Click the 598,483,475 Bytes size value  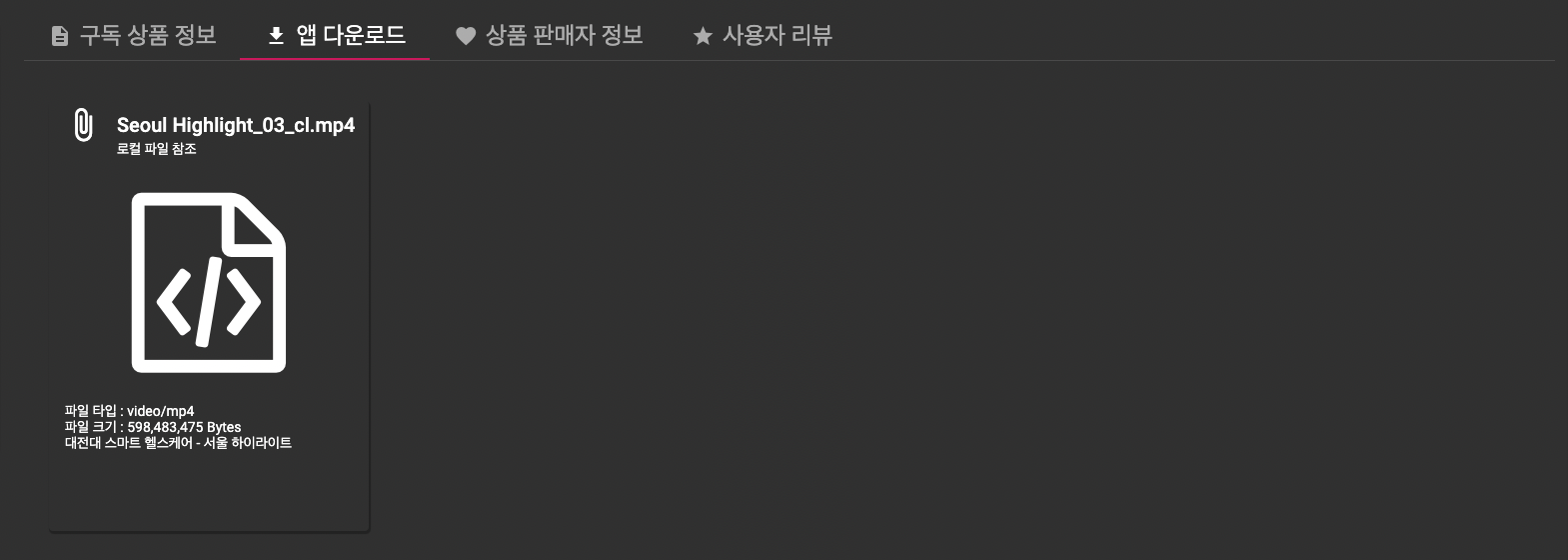click(x=184, y=427)
